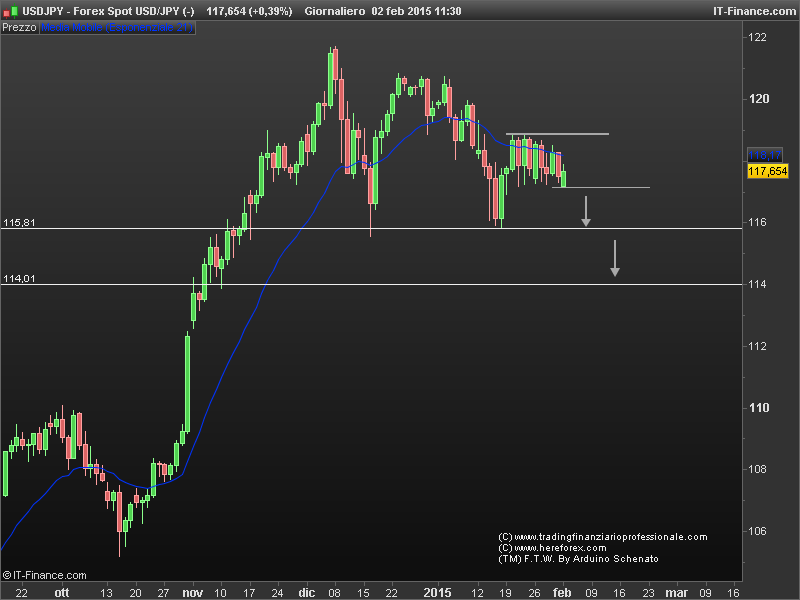Select the Media Mobile (Esponenziale 21) label
Viewport: 800px width, 600px height.
pyautogui.click(x=117, y=28)
